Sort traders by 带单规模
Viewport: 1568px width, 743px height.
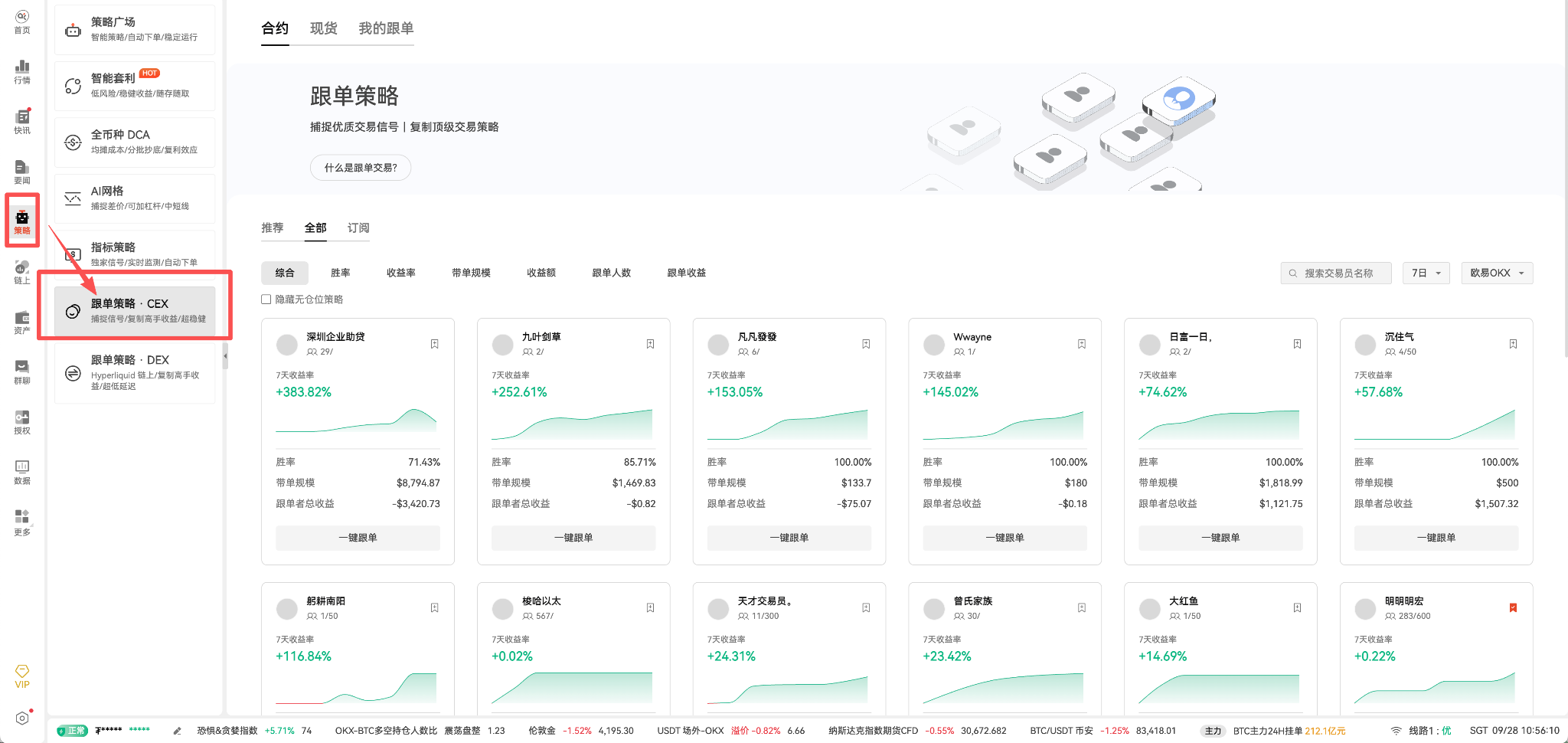point(471,273)
